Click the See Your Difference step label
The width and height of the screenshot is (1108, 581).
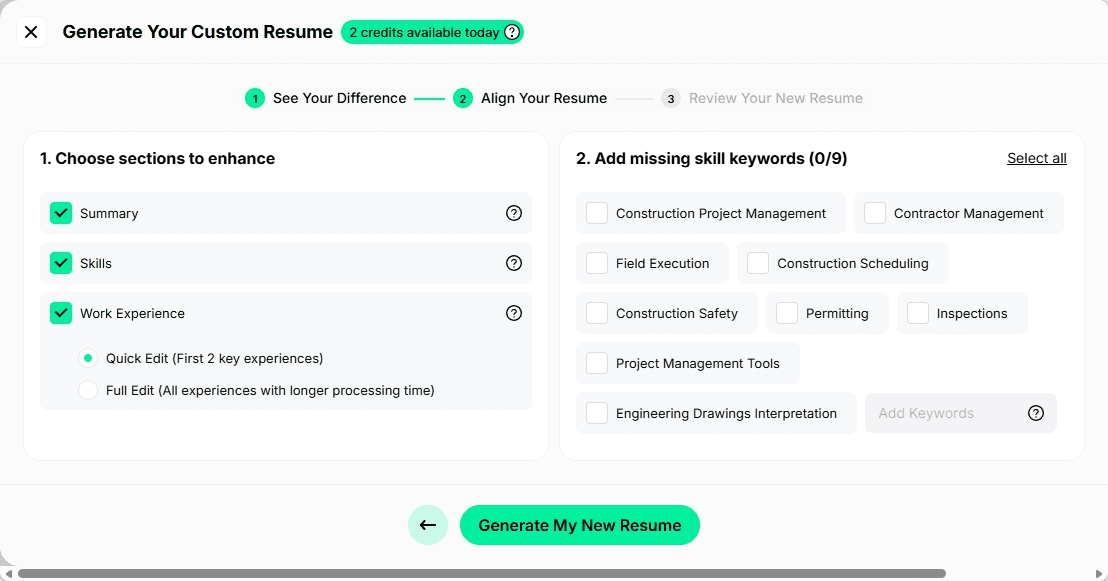click(x=338, y=98)
